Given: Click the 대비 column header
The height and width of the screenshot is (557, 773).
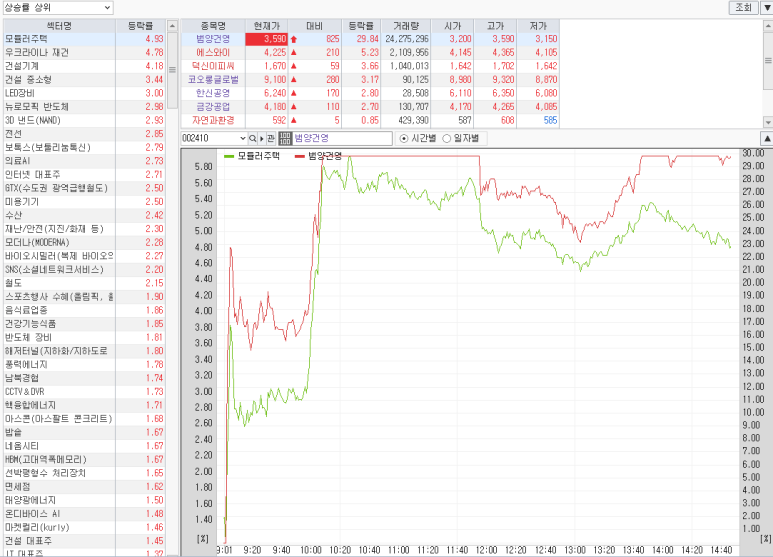Looking at the screenshot, I should (315, 26).
